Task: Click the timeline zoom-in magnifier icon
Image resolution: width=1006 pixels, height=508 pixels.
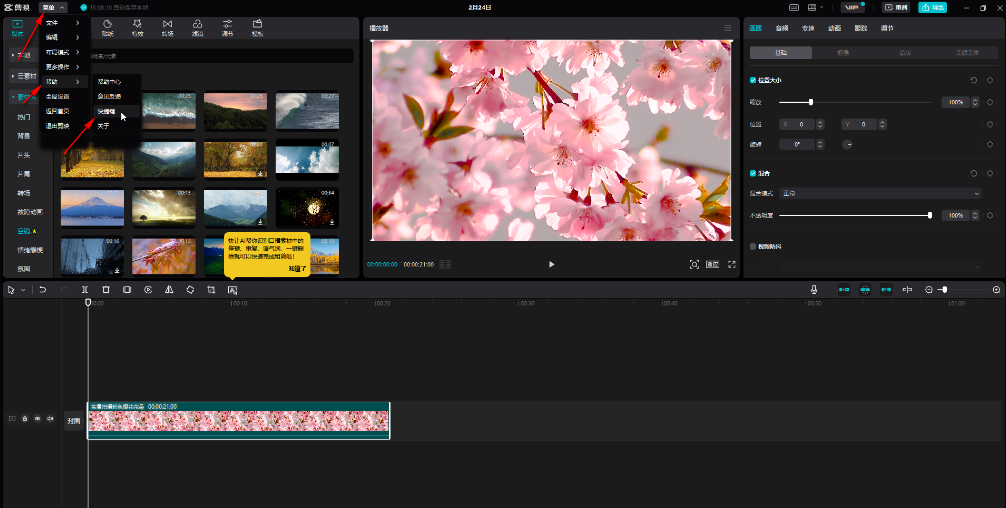Action: (x=996, y=289)
